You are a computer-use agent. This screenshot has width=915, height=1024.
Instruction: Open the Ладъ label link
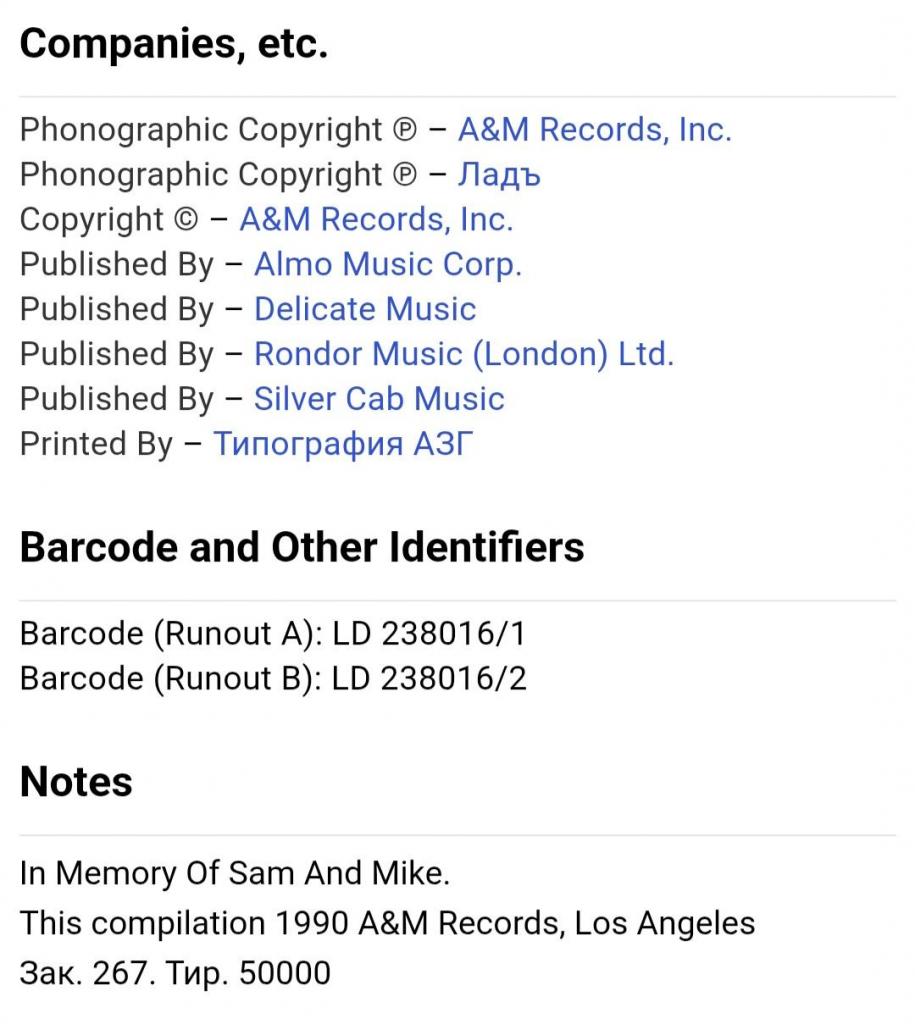(499, 175)
